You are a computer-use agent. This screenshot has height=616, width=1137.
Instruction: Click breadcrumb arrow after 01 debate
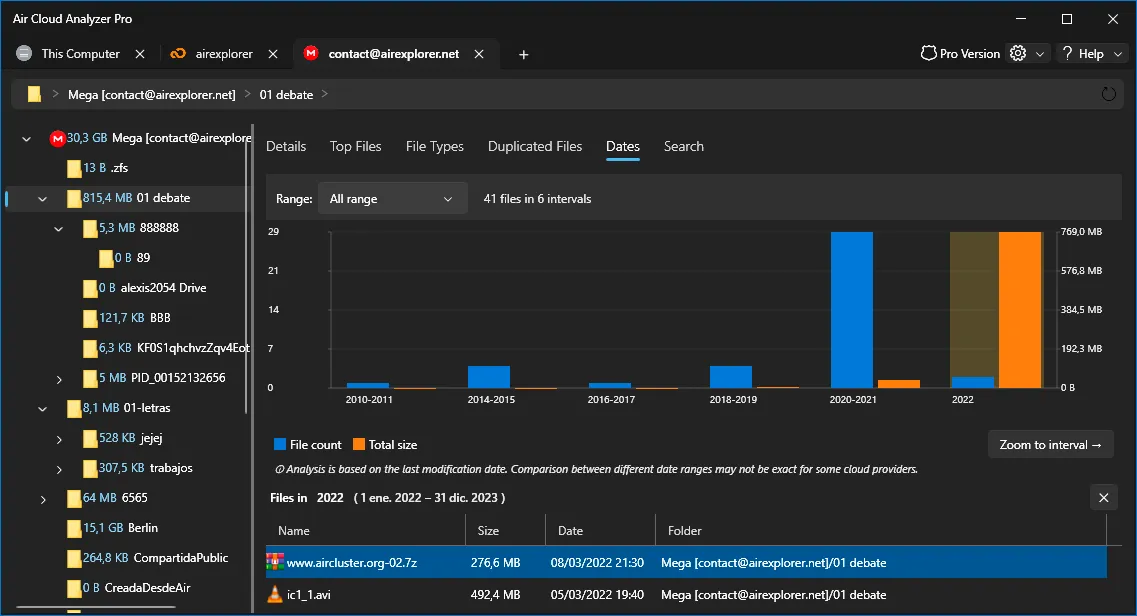(x=325, y=94)
